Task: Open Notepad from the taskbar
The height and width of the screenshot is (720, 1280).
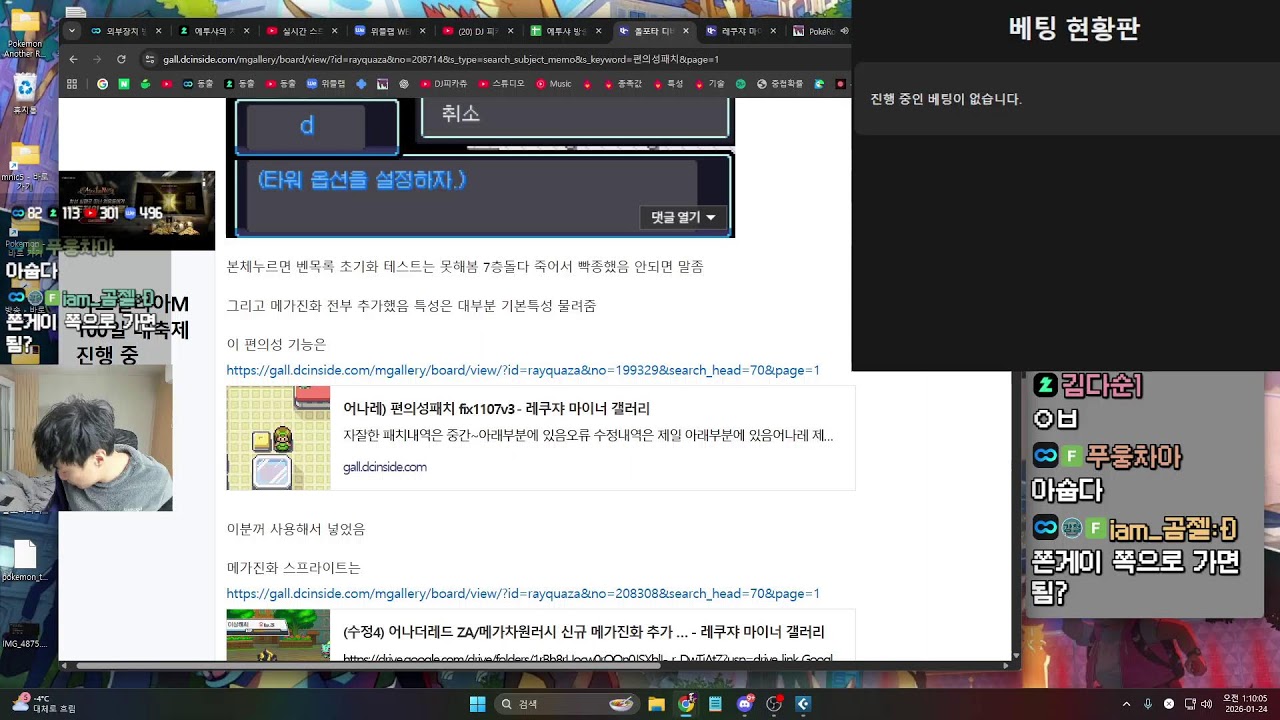Action: [x=715, y=704]
